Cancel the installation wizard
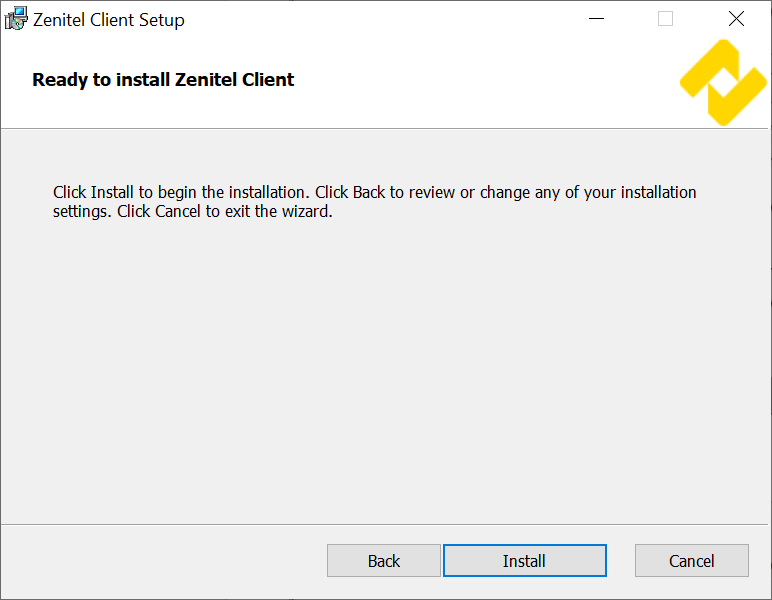 692,561
